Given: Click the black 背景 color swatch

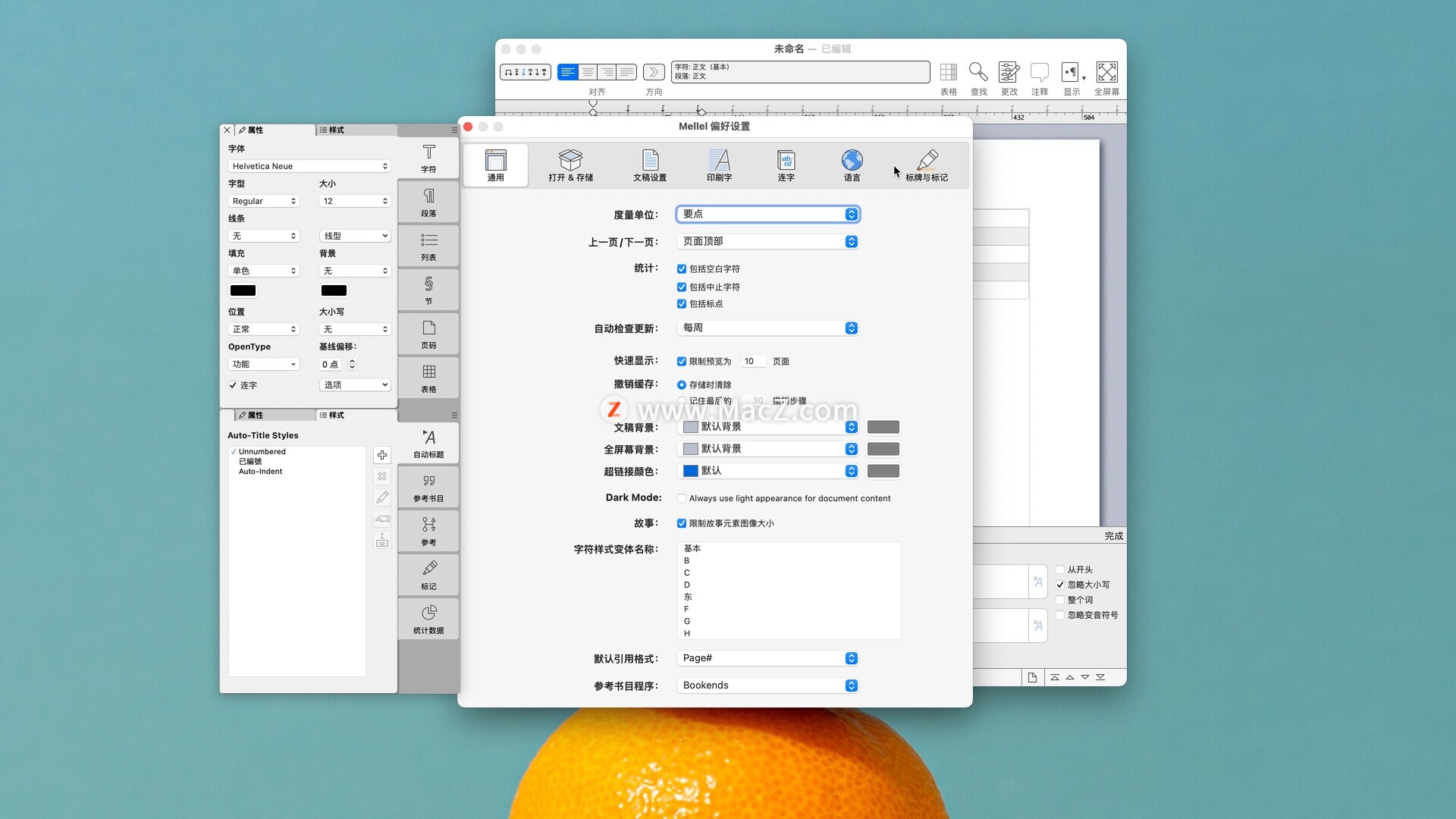Looking at the screenshot, I should 334,291.
